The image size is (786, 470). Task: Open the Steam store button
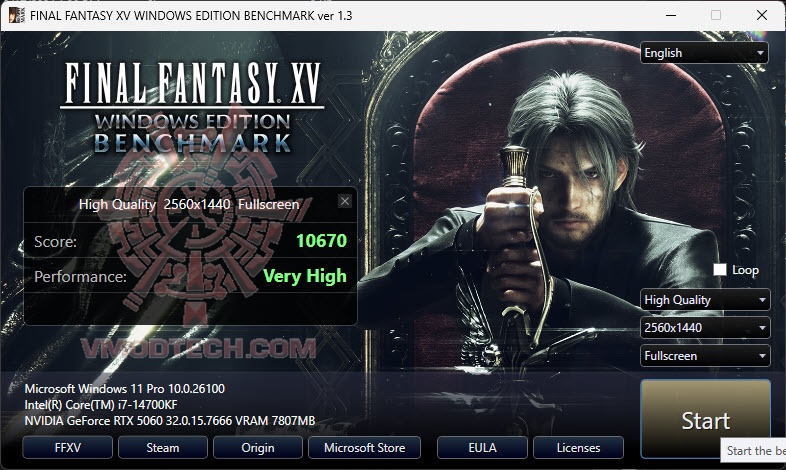(163, 447)
